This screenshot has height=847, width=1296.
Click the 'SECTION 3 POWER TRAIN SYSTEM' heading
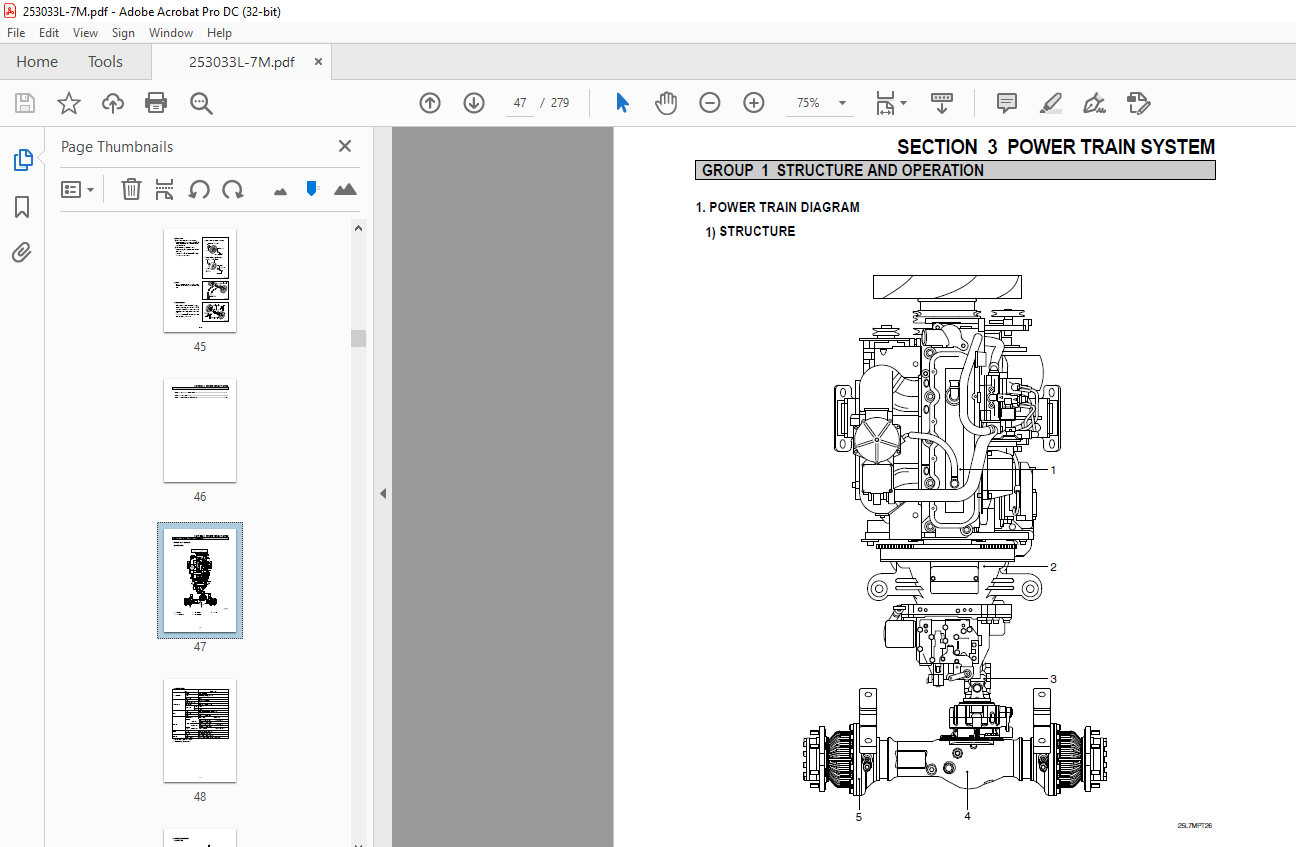point(1056,147)
